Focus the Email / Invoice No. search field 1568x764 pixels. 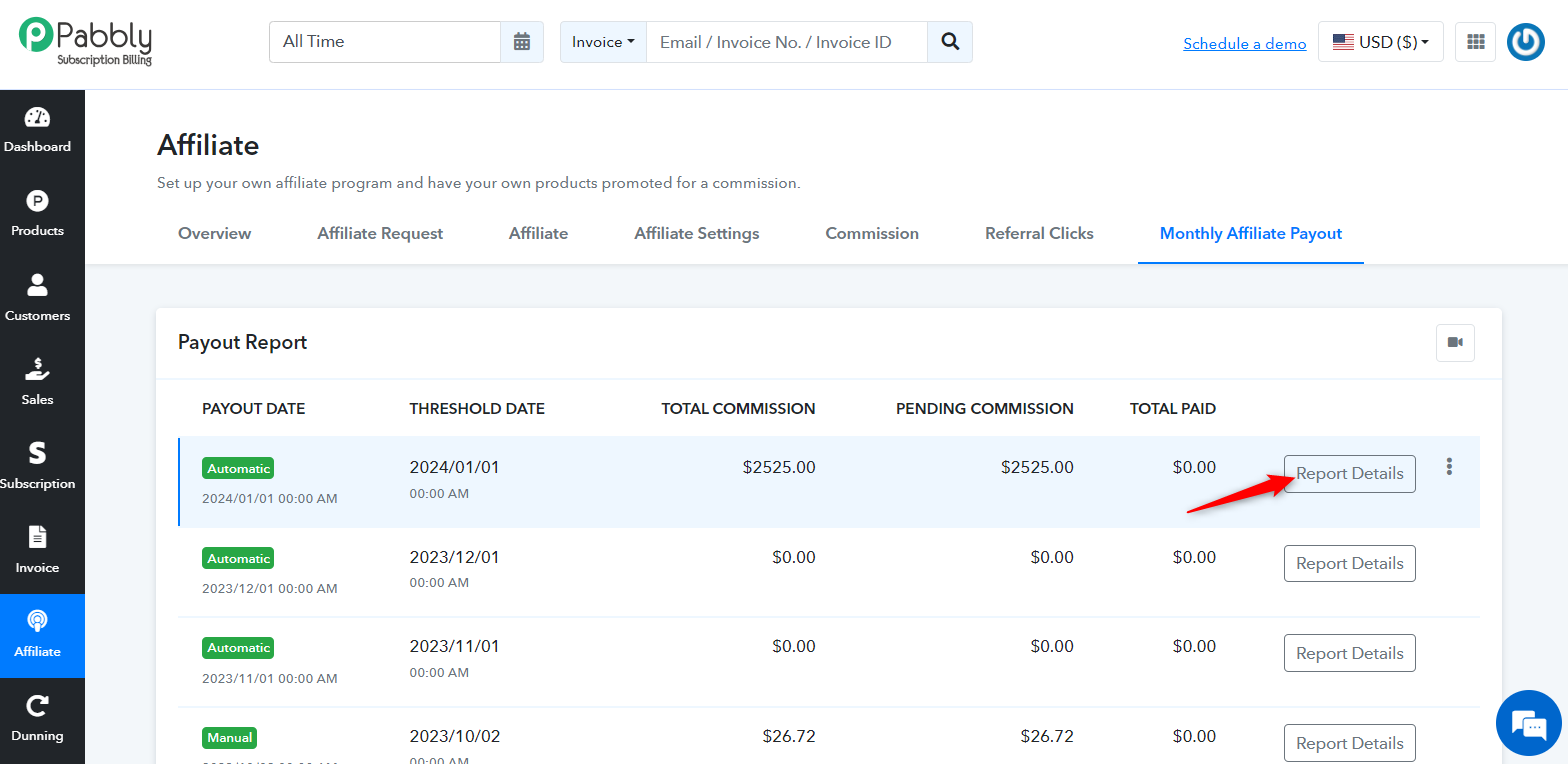[787, 42]
